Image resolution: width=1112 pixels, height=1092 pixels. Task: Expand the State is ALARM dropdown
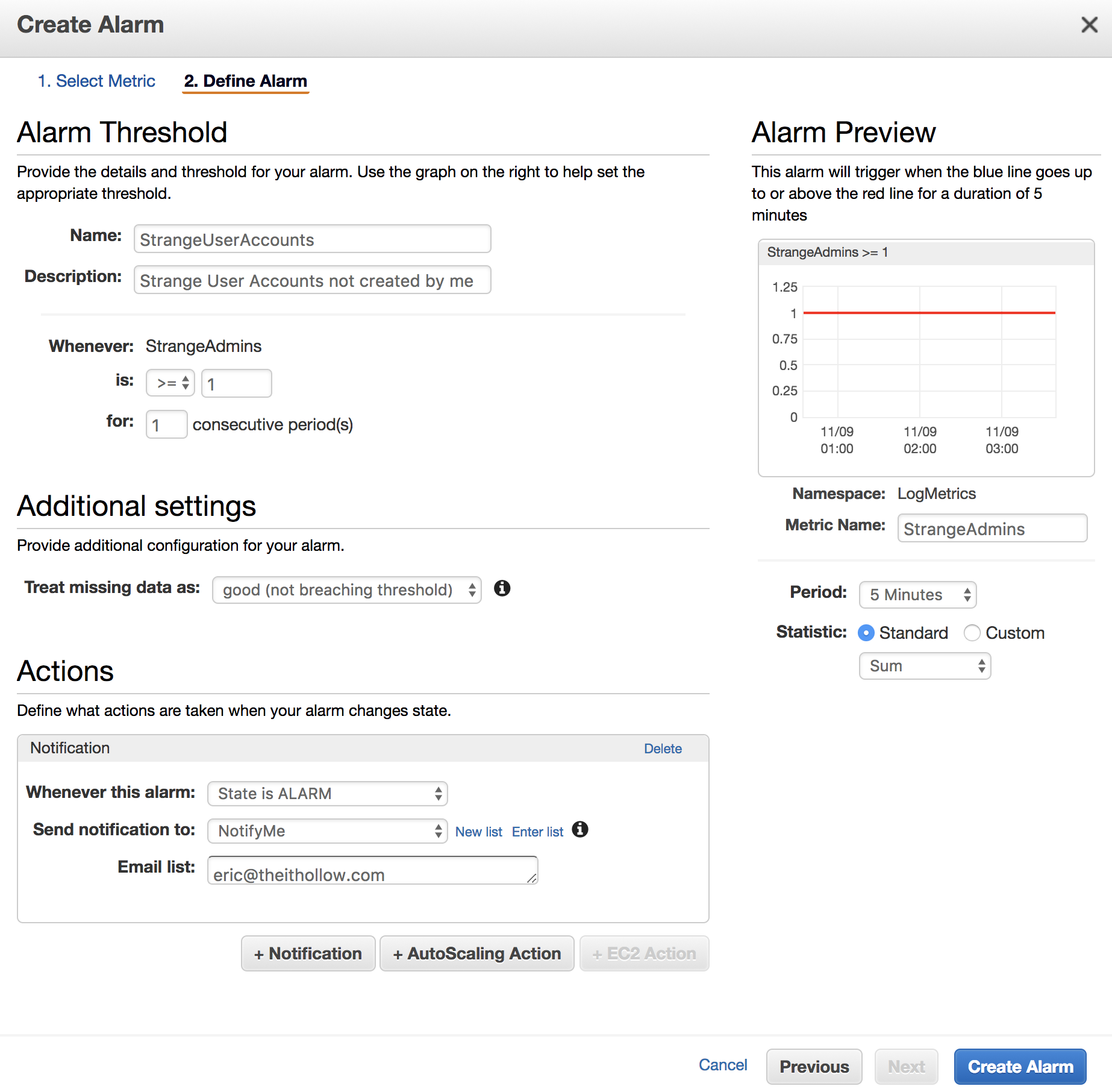(327, 794)
